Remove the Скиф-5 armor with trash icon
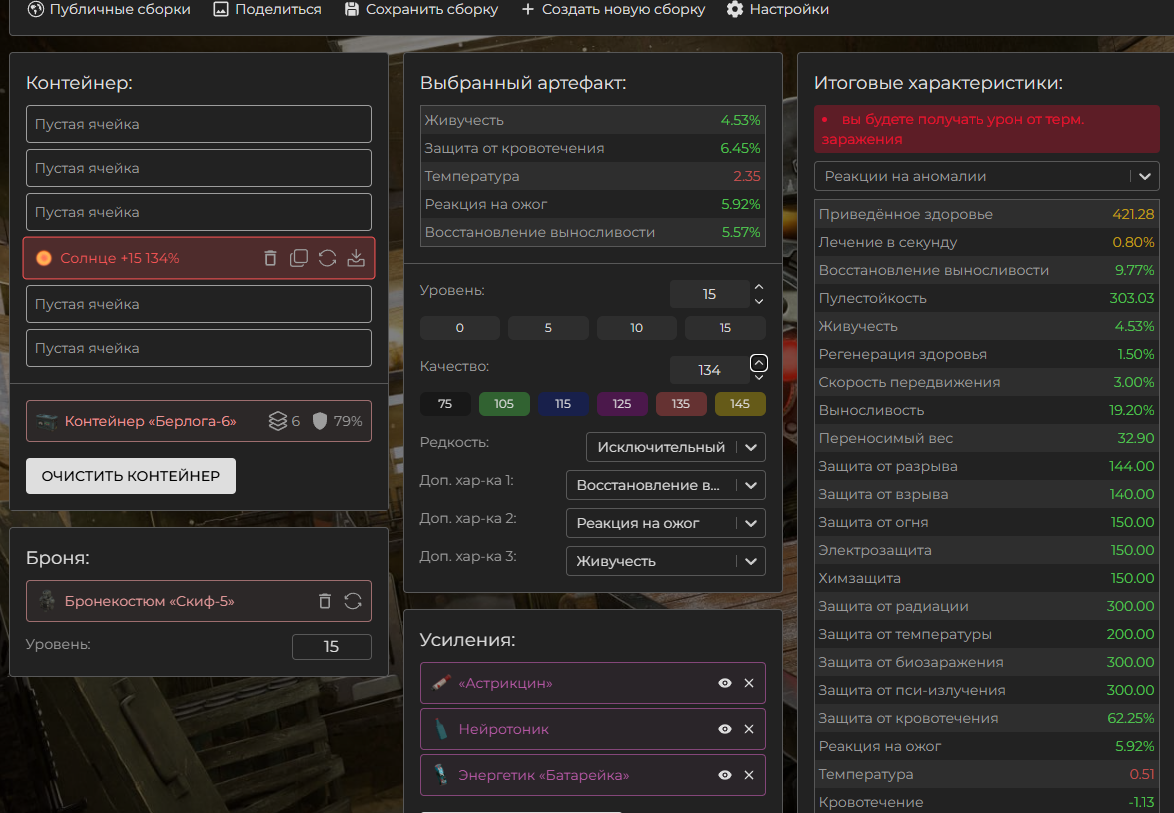 coord(324,601)
